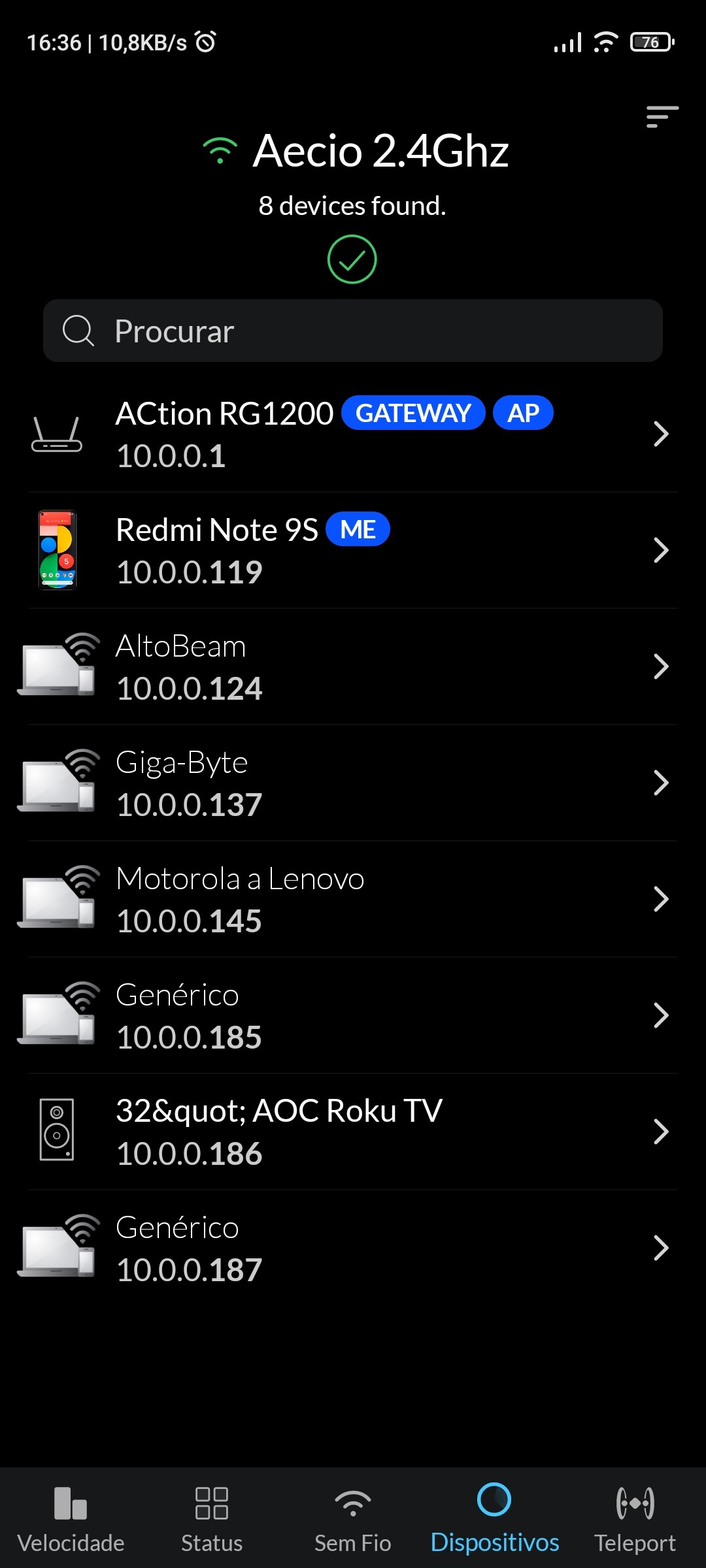
Task: Tap the router icon for ACtion RG1200
Action: tap(57, 434)
